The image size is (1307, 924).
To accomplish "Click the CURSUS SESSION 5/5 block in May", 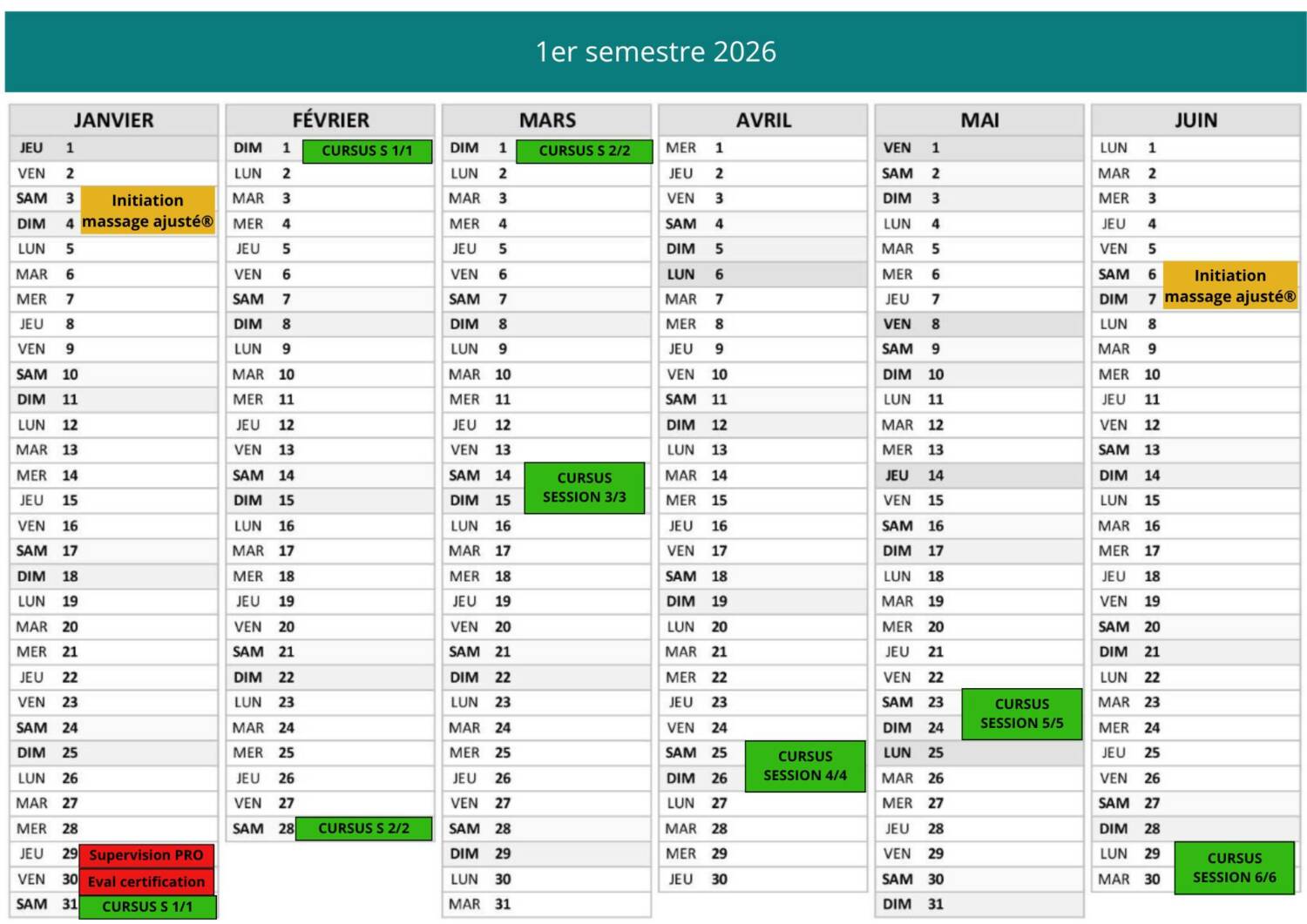I will point(1021,713).
